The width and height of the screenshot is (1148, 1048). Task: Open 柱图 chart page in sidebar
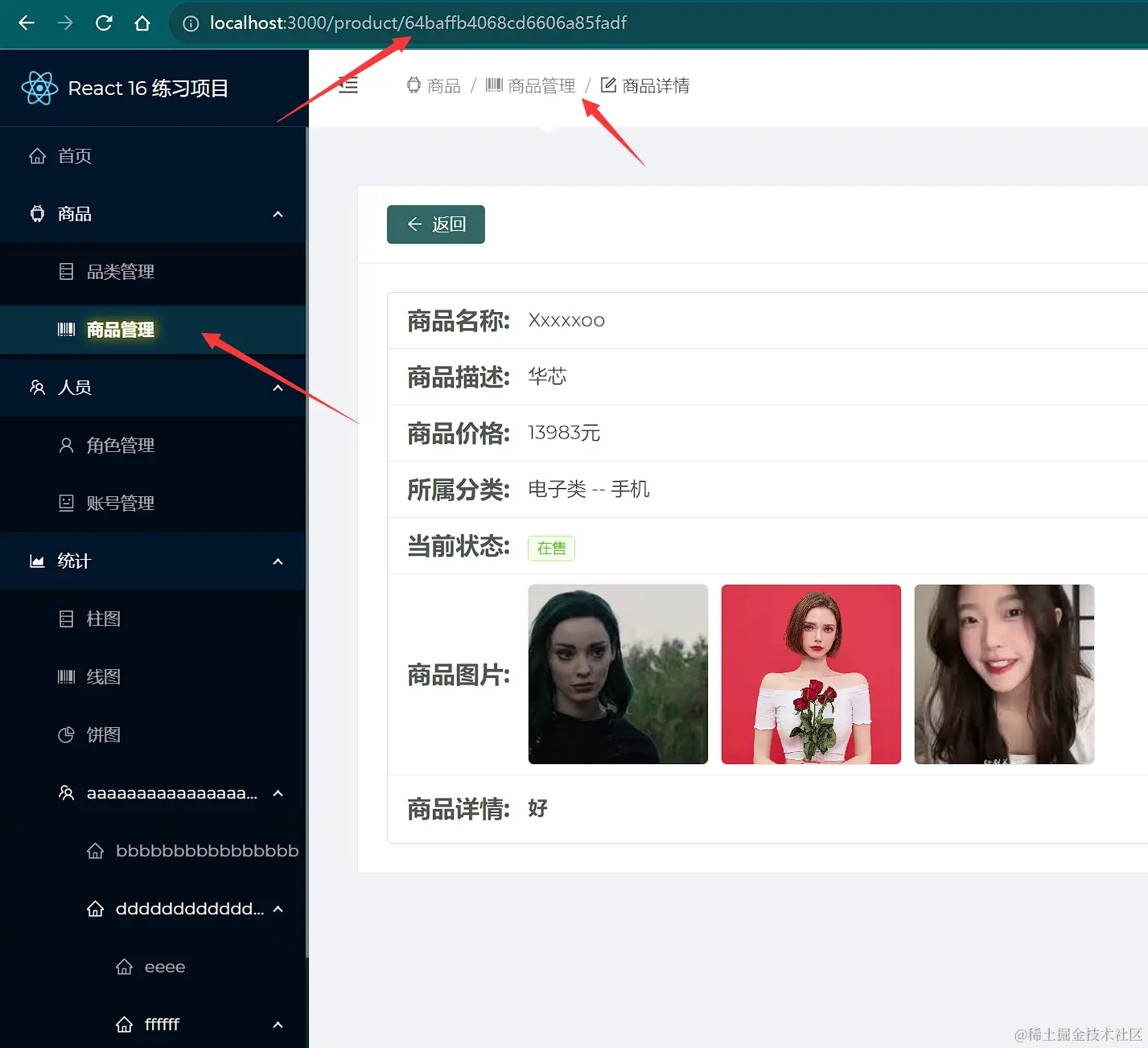coord(153,619)
